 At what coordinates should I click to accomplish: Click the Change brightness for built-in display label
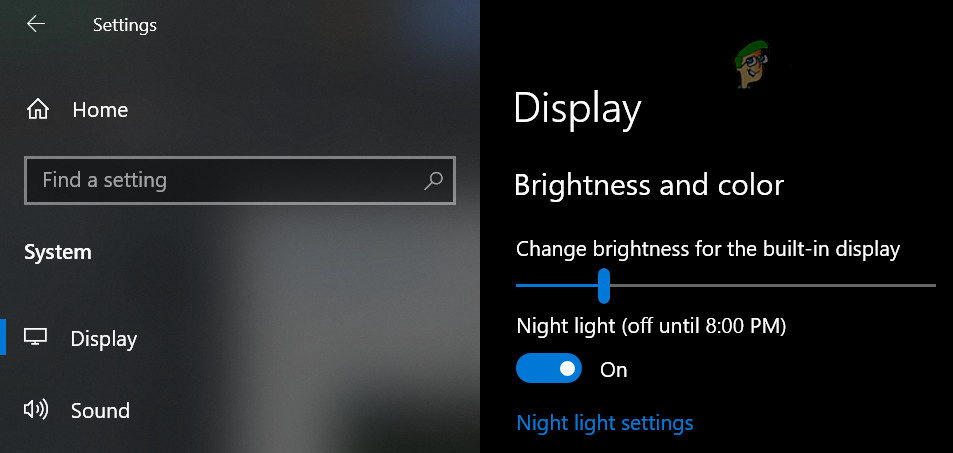(x=708, y=249)
